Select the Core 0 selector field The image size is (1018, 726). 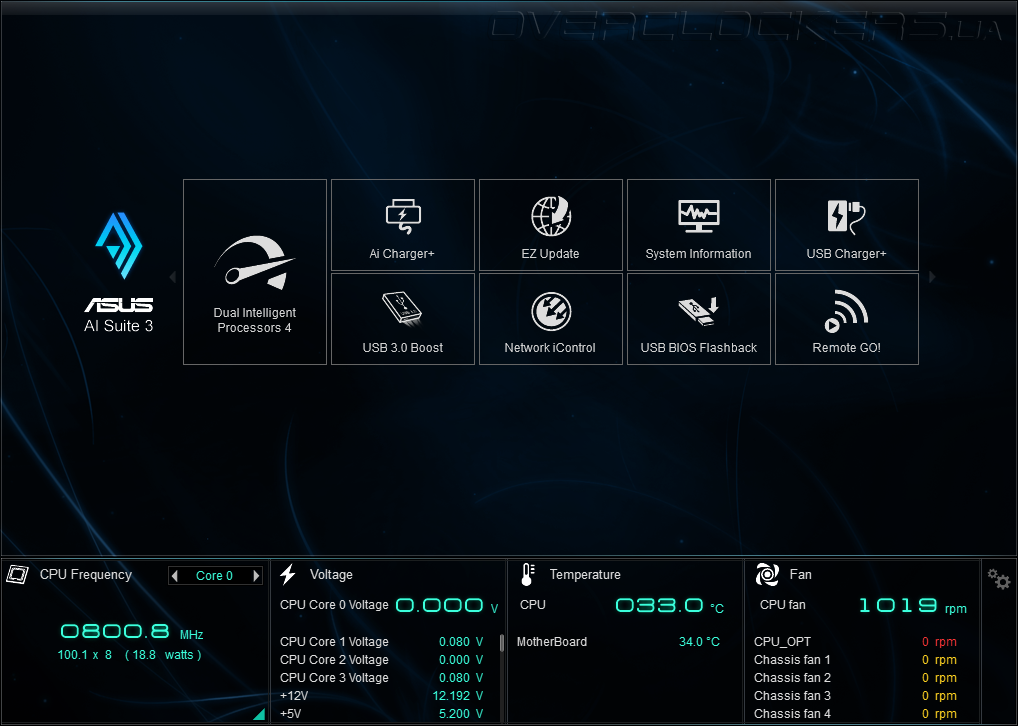point(215,576)
